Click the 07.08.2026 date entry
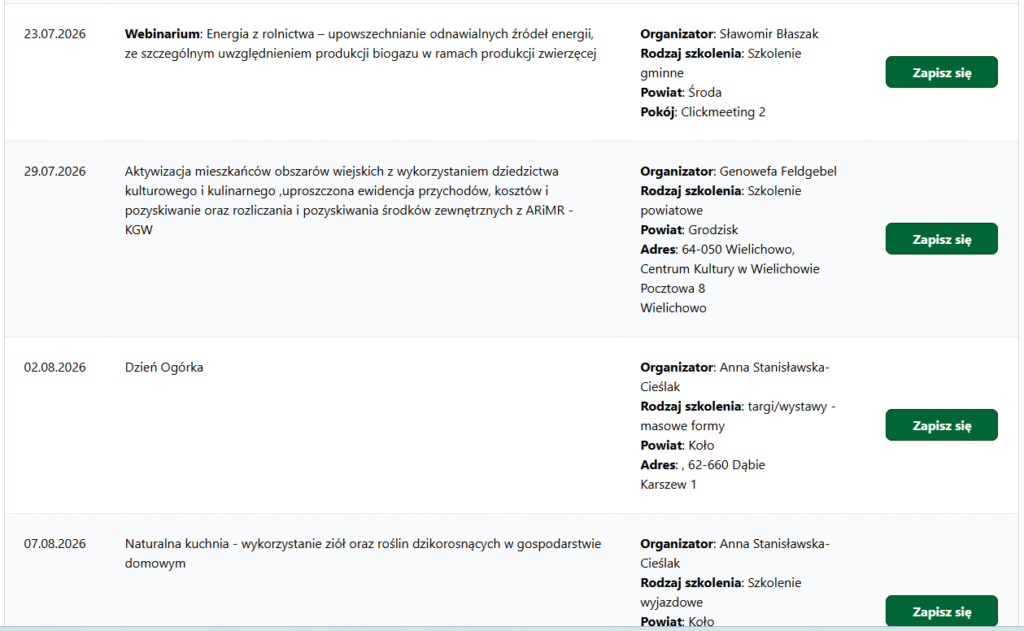 pos(55,543)
